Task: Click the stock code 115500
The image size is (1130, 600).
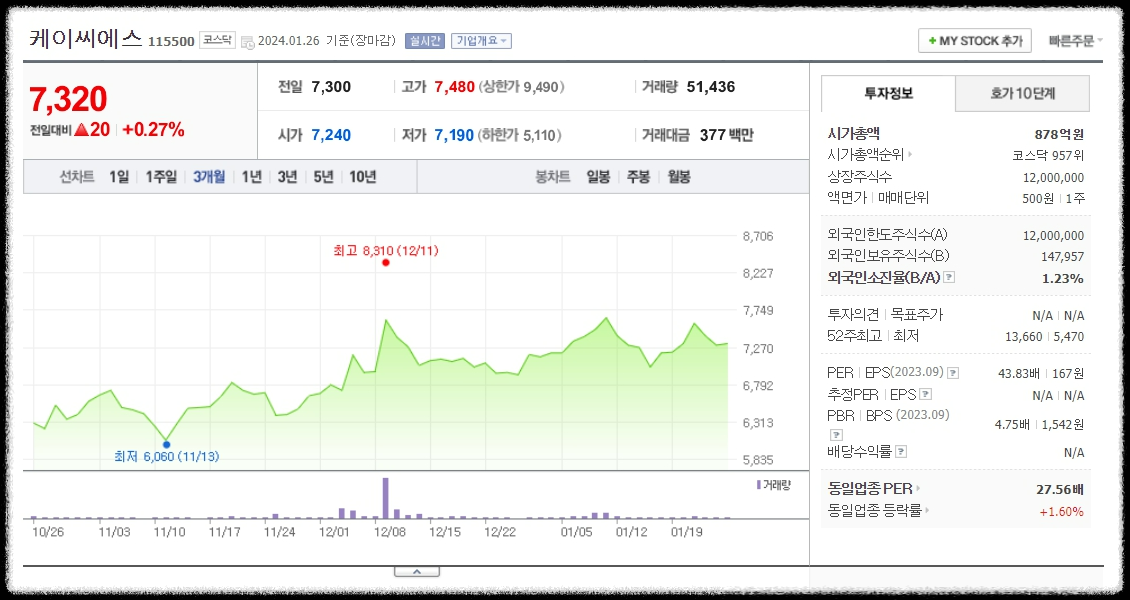Action: (171, 41)
